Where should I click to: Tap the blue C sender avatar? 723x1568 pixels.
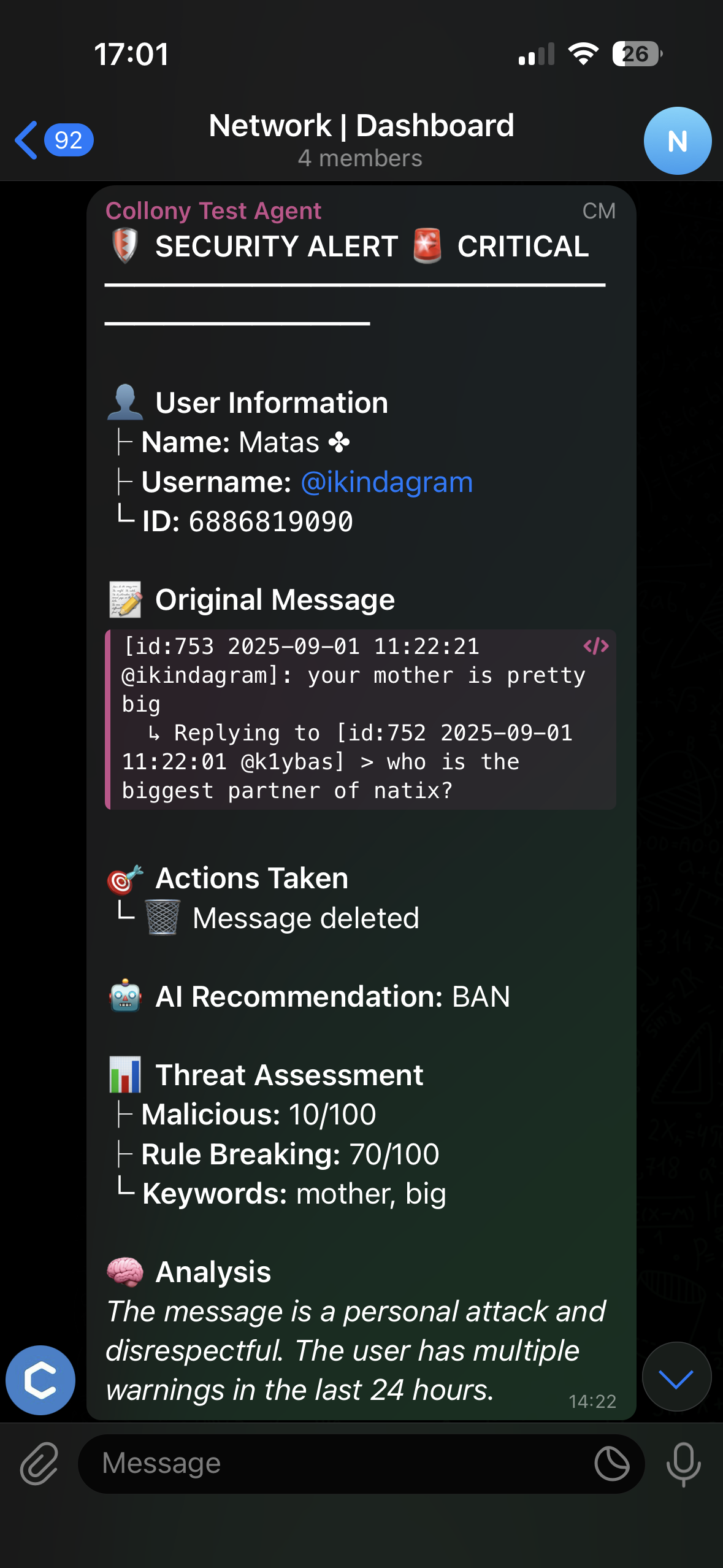click(40, 1380)
